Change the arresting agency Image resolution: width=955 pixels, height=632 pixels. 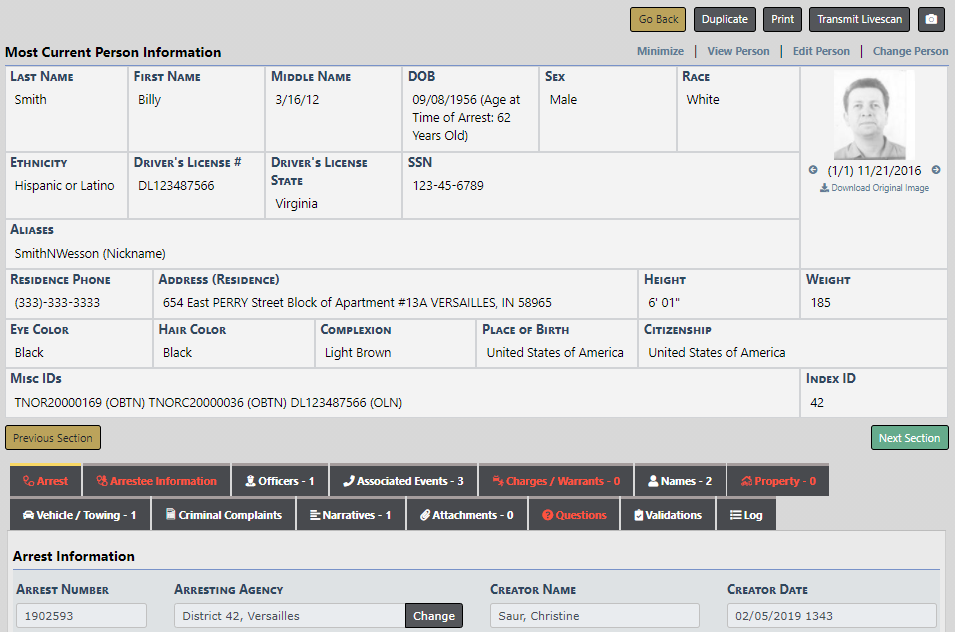(x=434, y=616)
